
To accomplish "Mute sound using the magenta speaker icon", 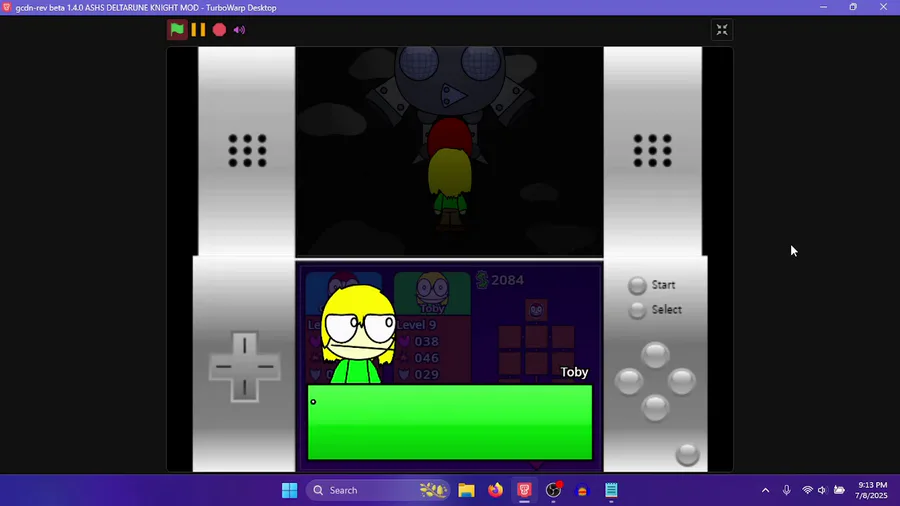I will 239,30.
